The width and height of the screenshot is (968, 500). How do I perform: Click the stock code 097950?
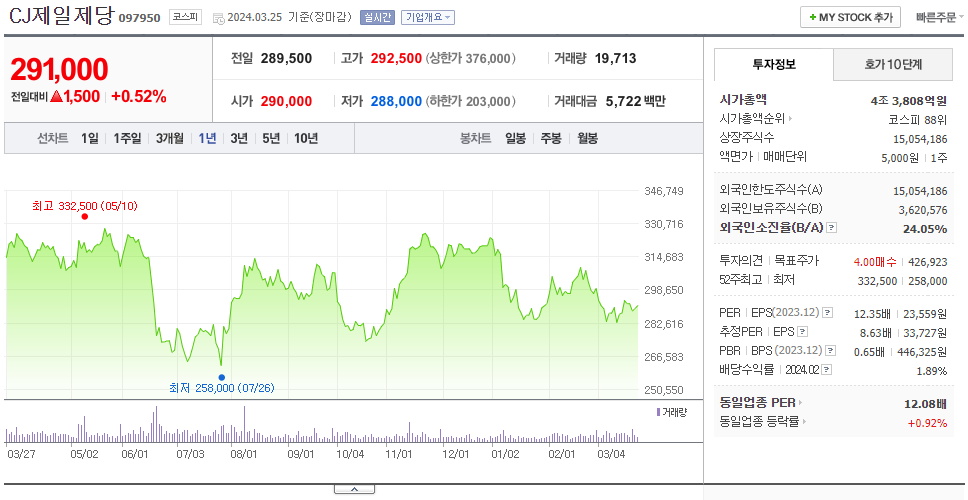(140, 18)
